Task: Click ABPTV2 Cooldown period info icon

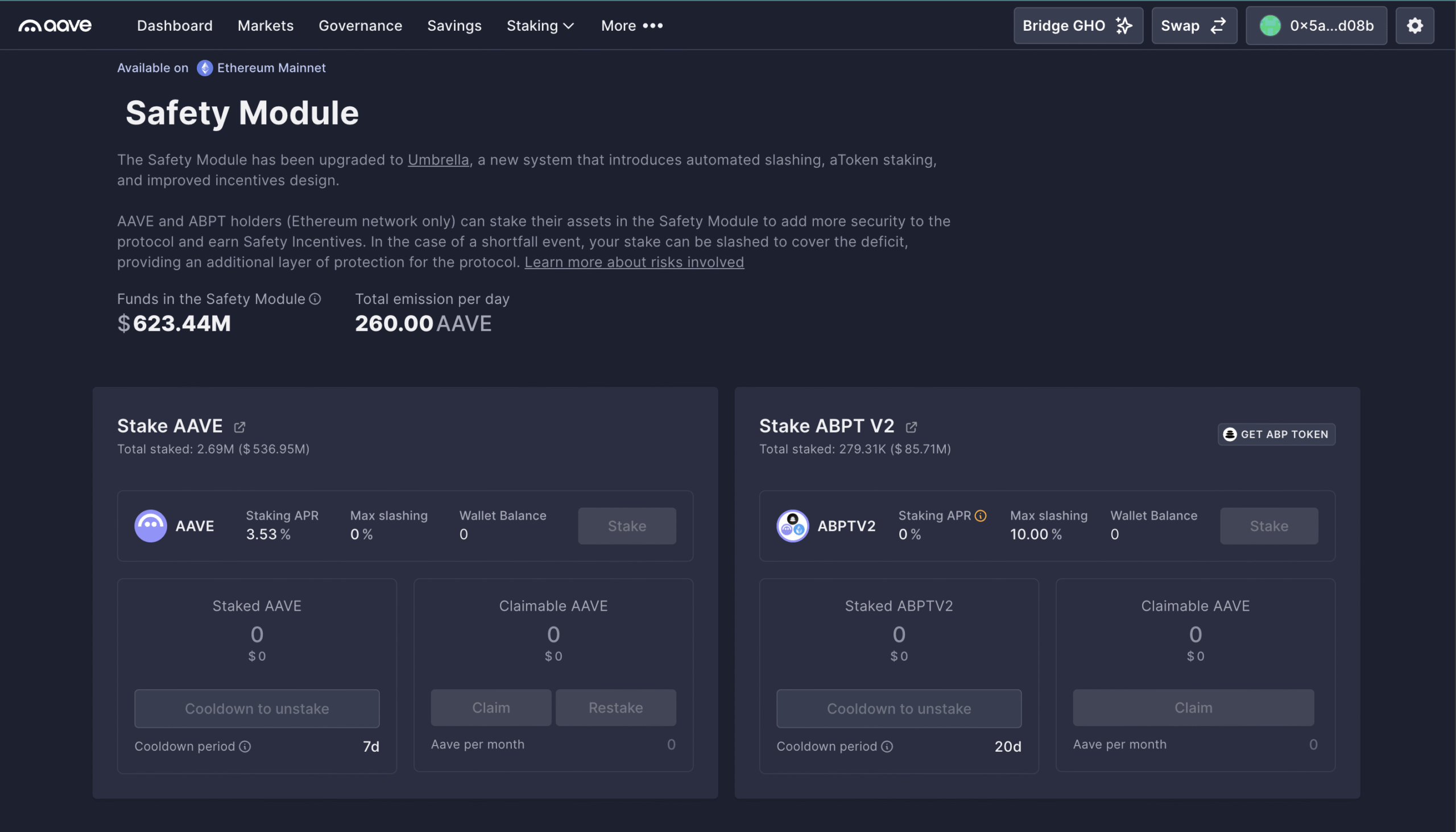Action: point(887,746)
